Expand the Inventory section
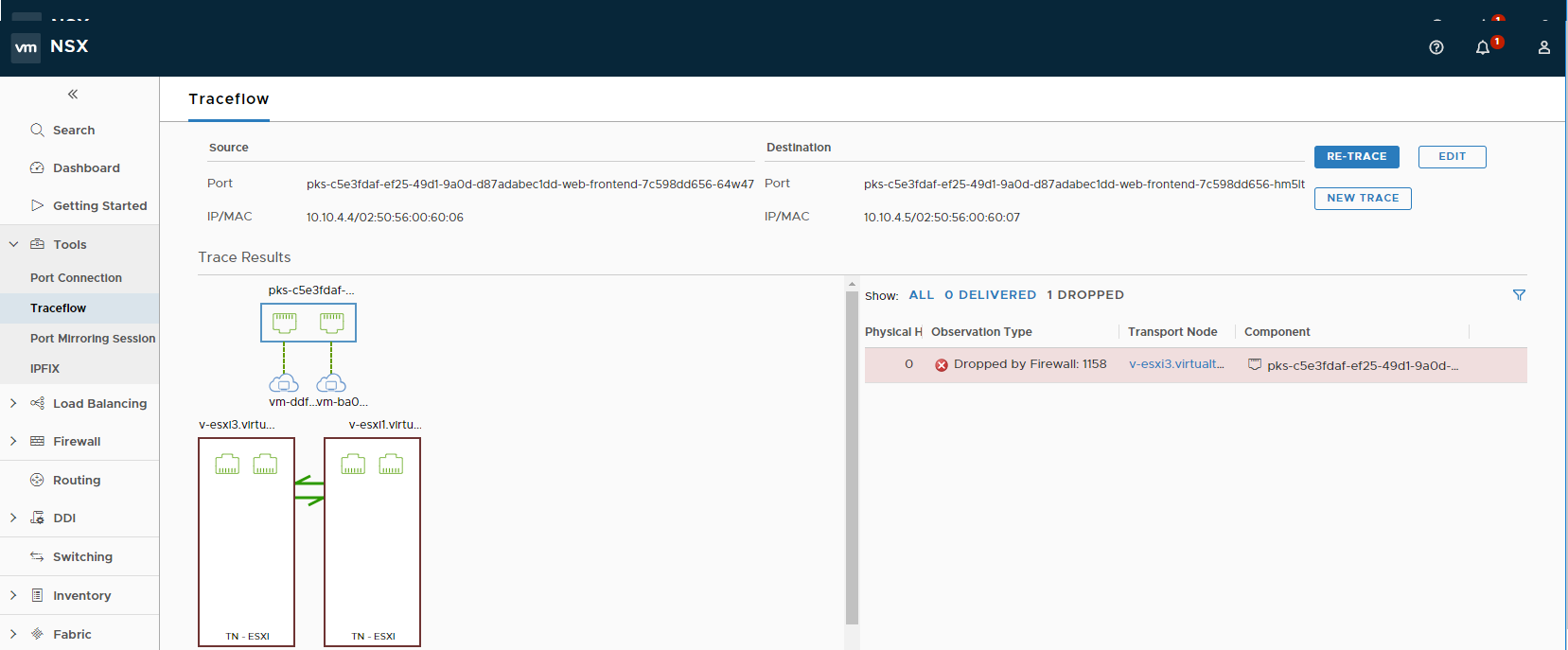The width and height of the screenshot is (1568, 650). (13, 595)
